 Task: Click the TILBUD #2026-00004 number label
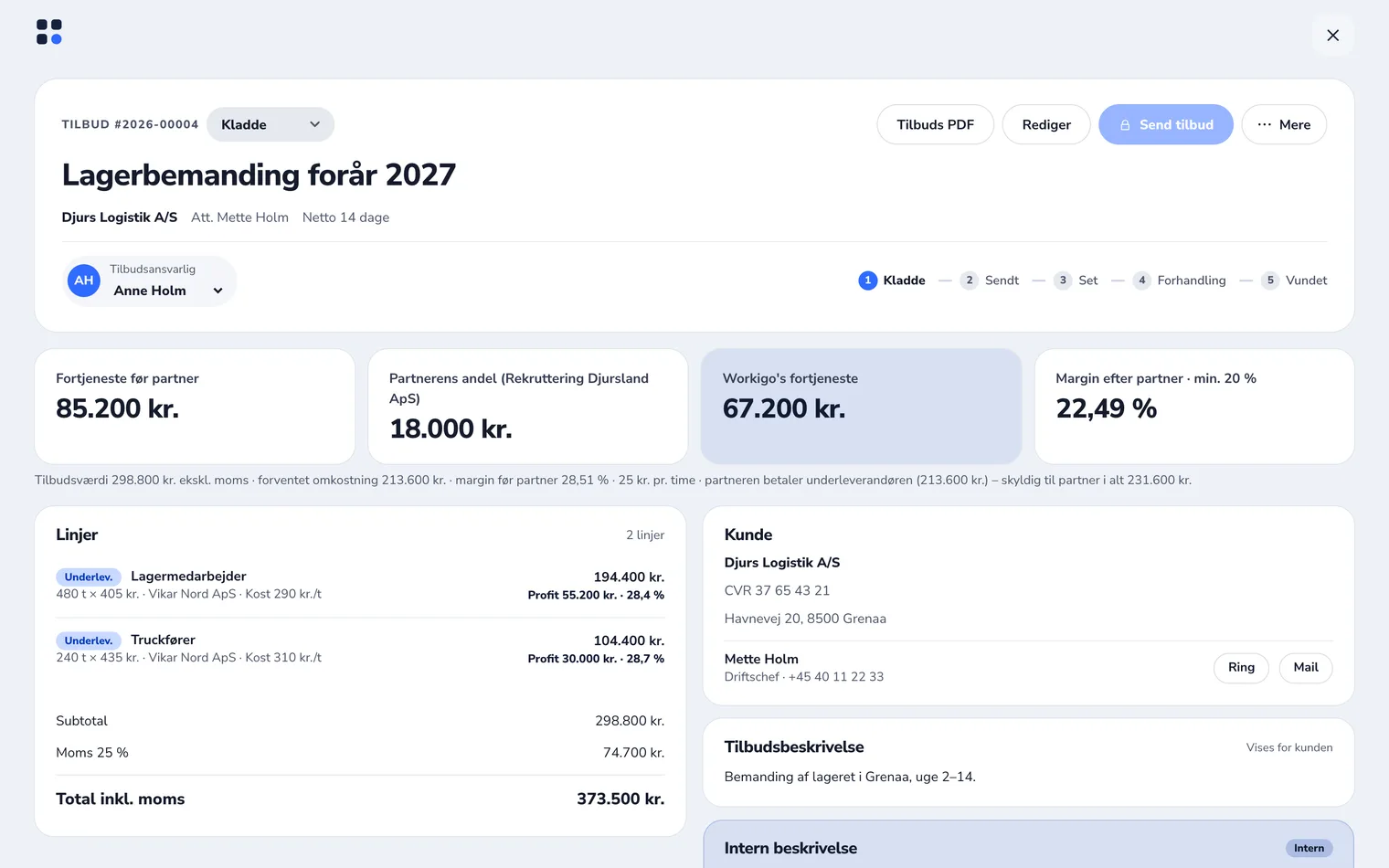tap(130, 124)
